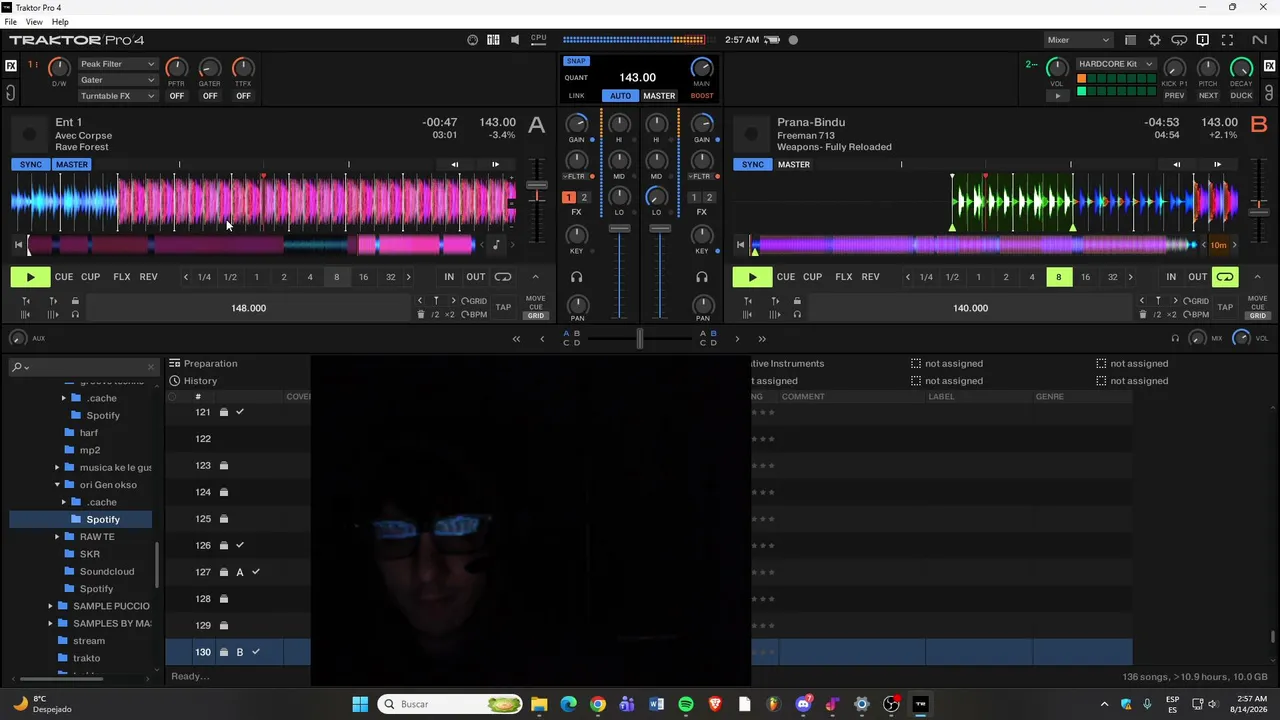The image size is (1280, 720).
Task: Delete cue with deck A trash icon
Action: tap(421, 315)
